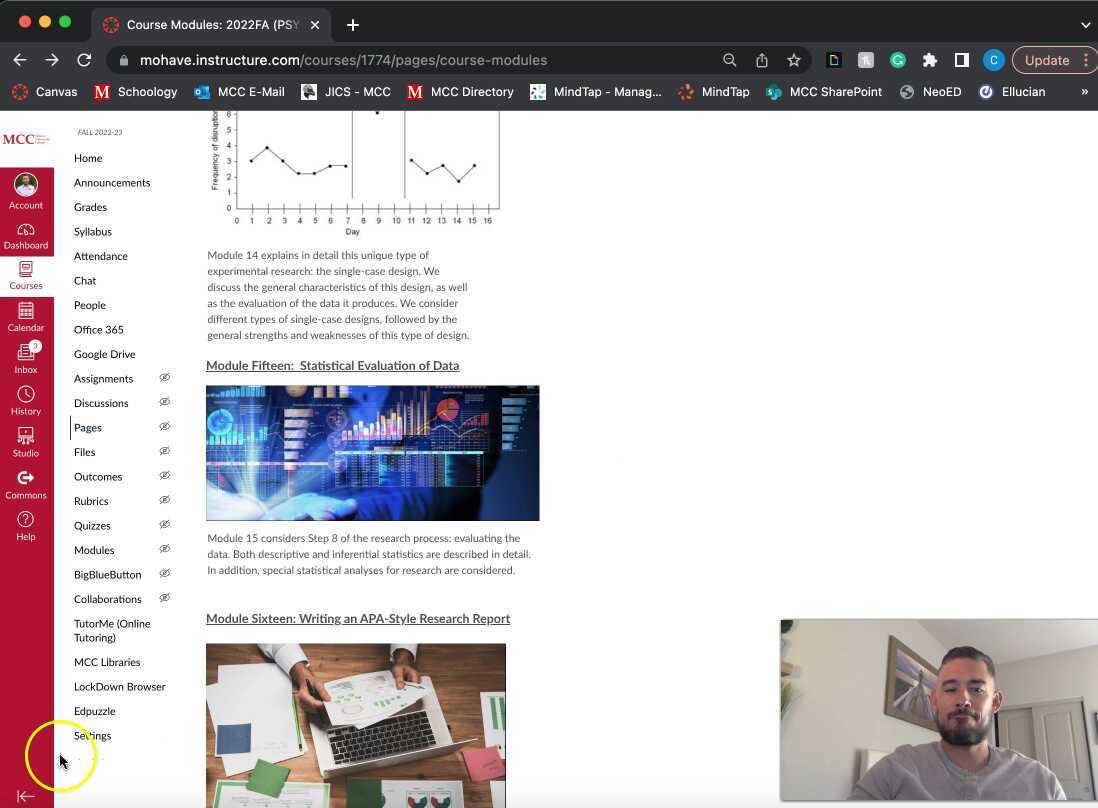Toggle visibility indicator beside Discussions
This screenshot has width=1098, height=808.
point(164,402)
